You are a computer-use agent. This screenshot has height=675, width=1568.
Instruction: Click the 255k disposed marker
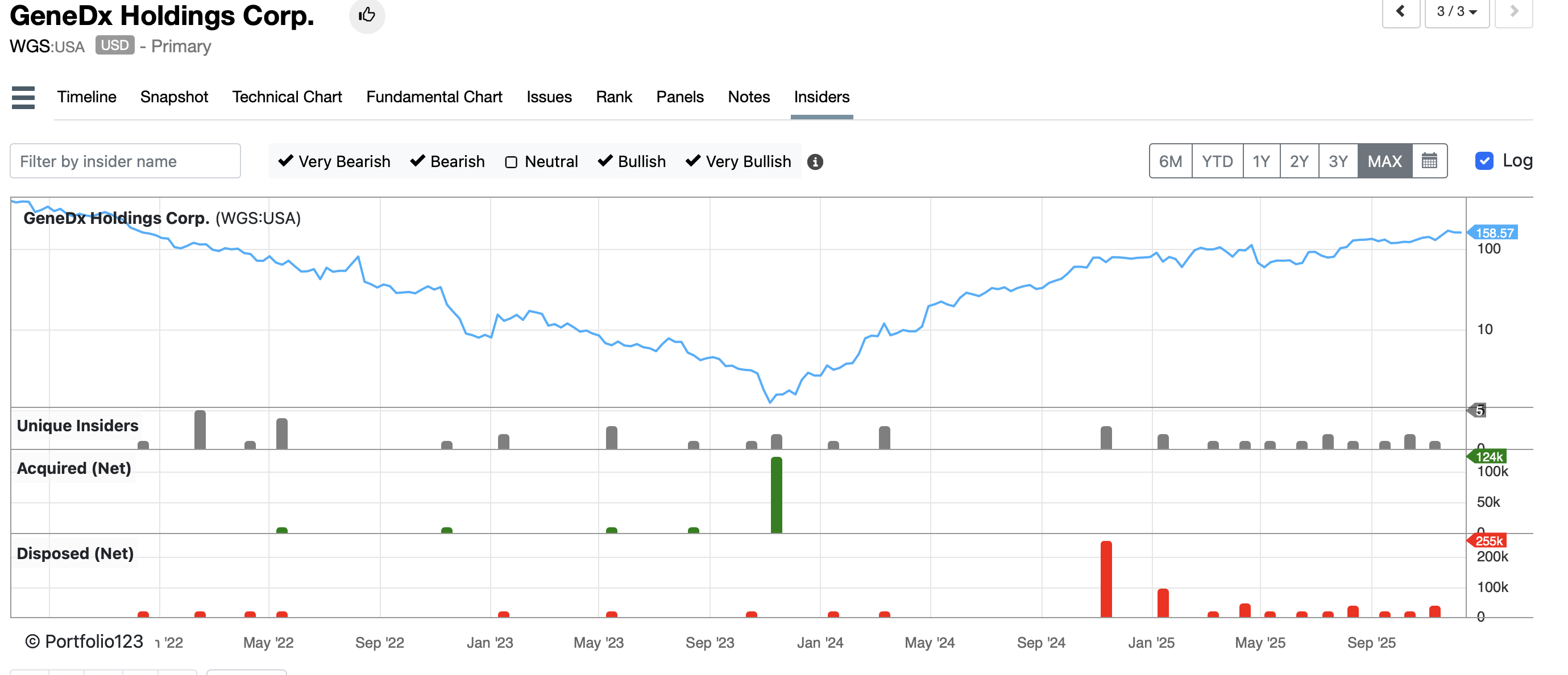pos(1488,540)
